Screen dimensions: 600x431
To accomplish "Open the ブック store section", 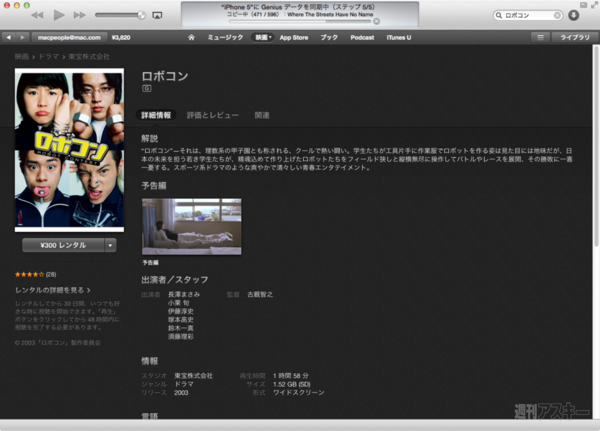I will tap(329, 38).
